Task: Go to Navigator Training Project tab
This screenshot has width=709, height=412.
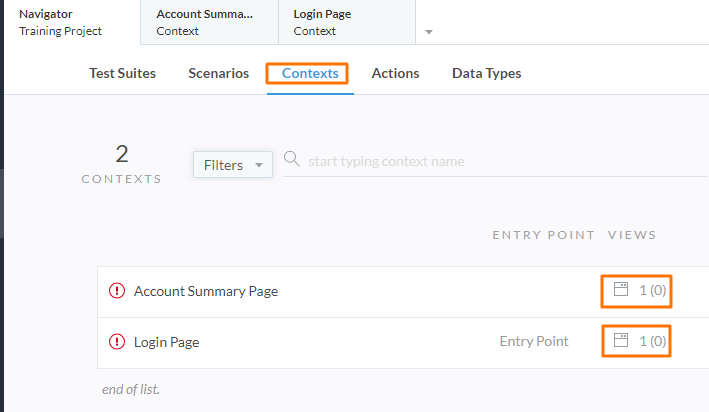Action: tap(72, 22)
